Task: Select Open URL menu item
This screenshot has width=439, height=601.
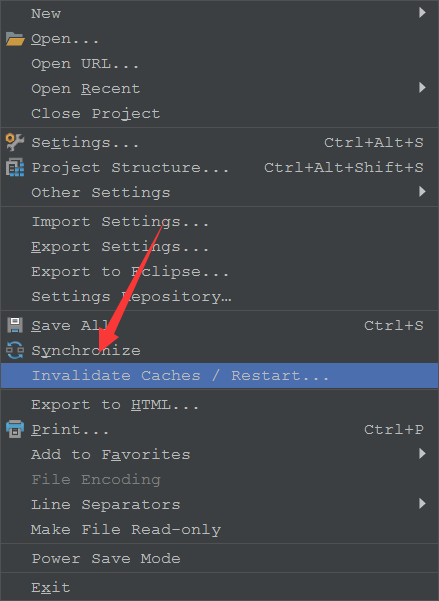Action: pos(219,64)
